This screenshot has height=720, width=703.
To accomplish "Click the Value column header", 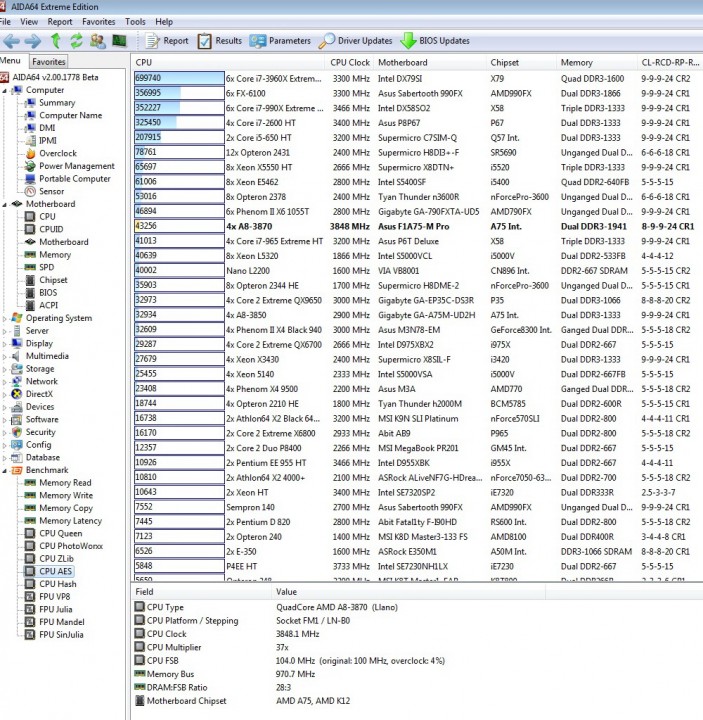I will pos(409,592).
